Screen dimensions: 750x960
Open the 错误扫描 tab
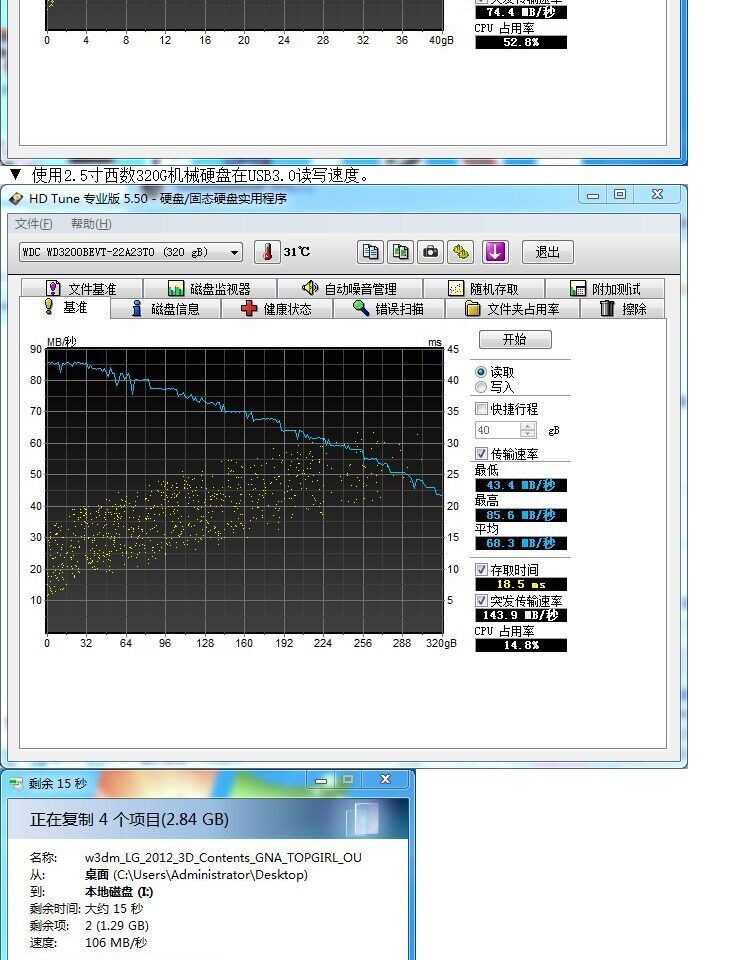pos(388,309)
